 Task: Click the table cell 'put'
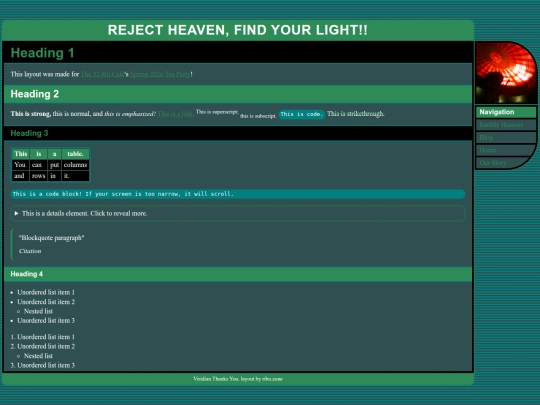coord(54,165)
